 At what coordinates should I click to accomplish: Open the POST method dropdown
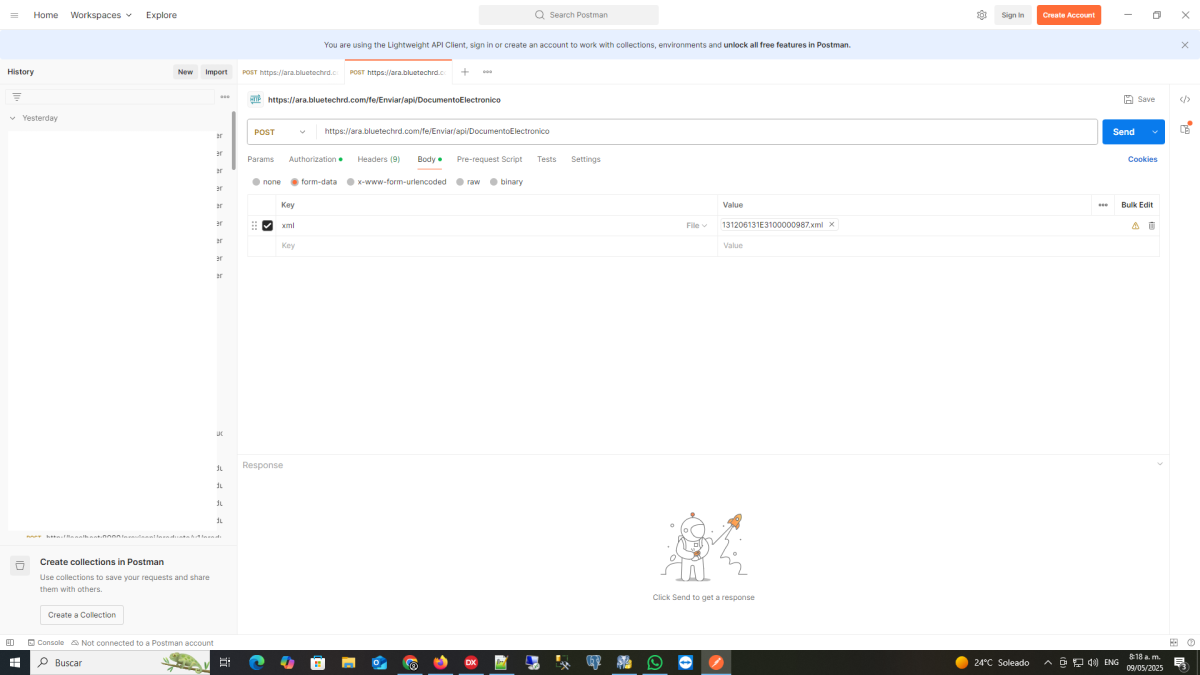[281, 132]
